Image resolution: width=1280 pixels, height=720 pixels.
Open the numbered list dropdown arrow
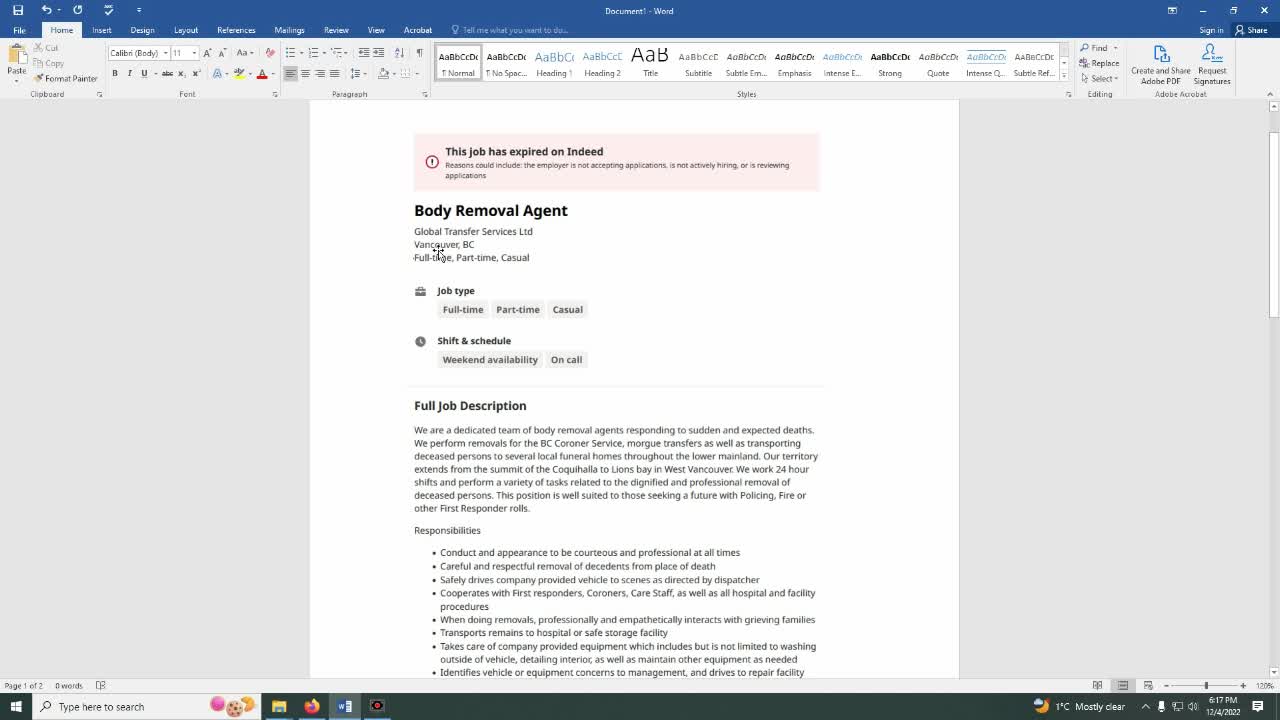324,53
